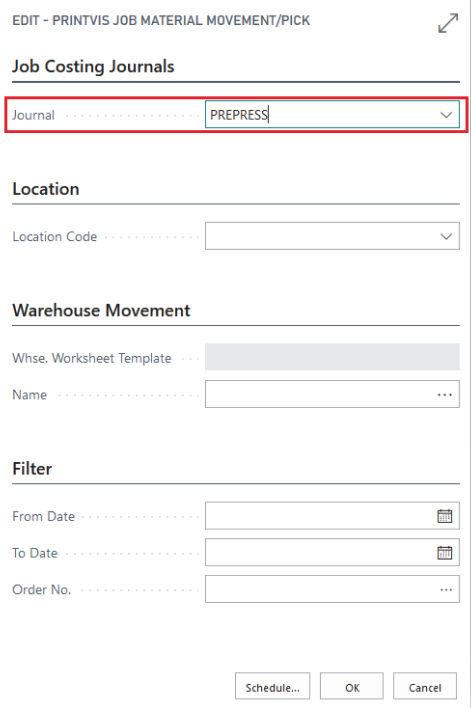Click the Schedule... button
This screenshot has width=471, height=708.
coord(272,687)
